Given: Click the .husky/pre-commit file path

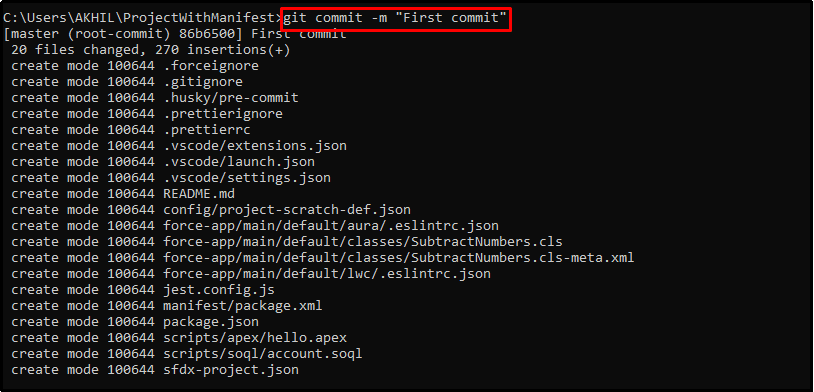Looking at the screenshot, I should coord(231,98).
